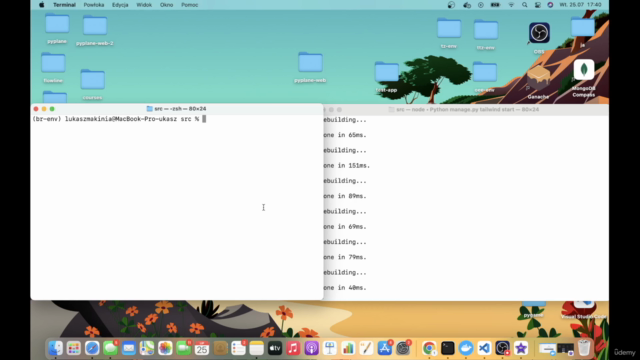Open Pages from the Dock
Viewport: 640px width, 360px height.
(366, 348)
